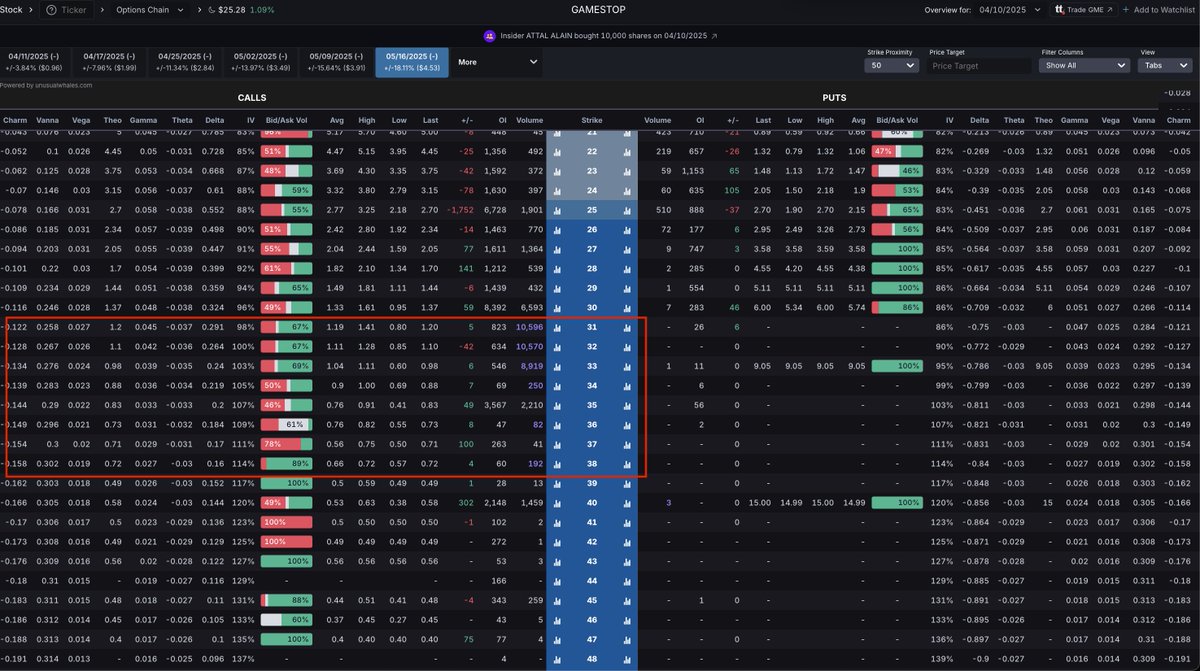The width and height of the screenshot is (1200, 671).
Task: Open the Insider ATTAL ALAIN purchase notice
Action: coord(601,35)
